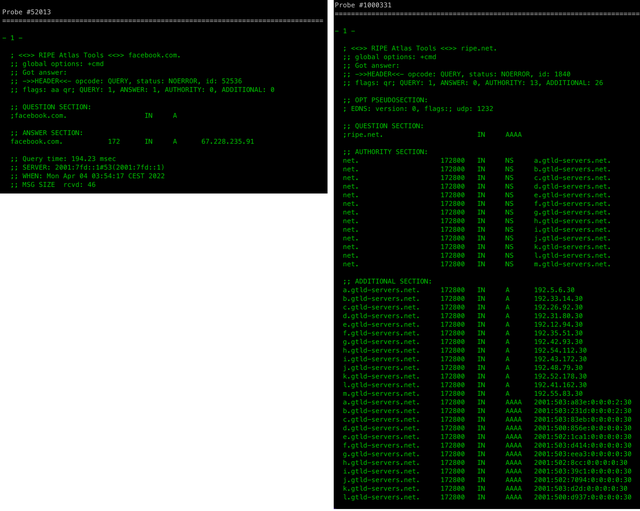Click NS target m.gtld-servers.net. in the Authority section

pyautogui.click(x=572, y=264)
